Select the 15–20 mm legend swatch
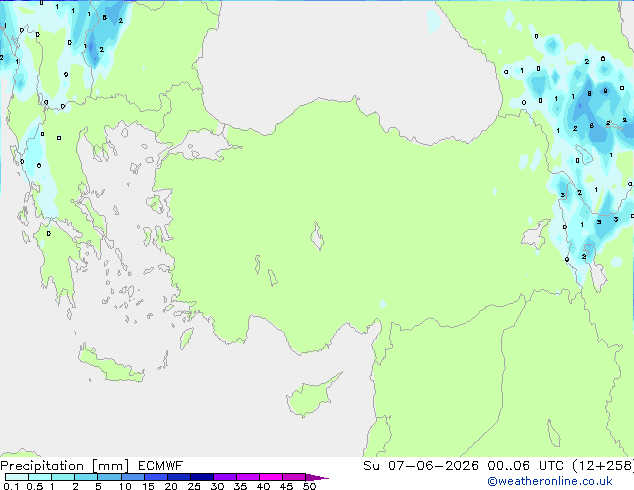This screenshot has height=490, width=634. (155, 477)
